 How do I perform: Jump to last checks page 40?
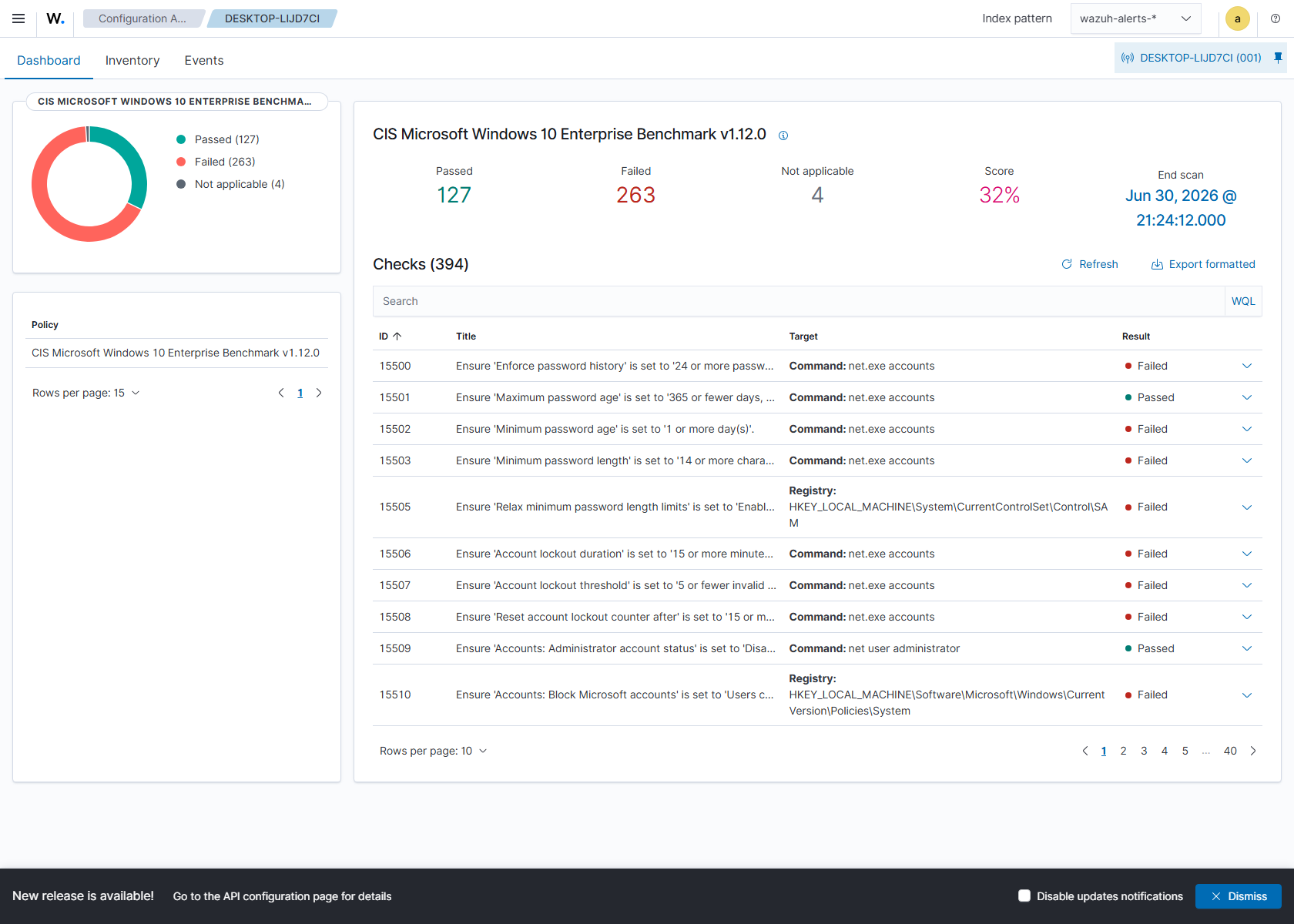1230,751
